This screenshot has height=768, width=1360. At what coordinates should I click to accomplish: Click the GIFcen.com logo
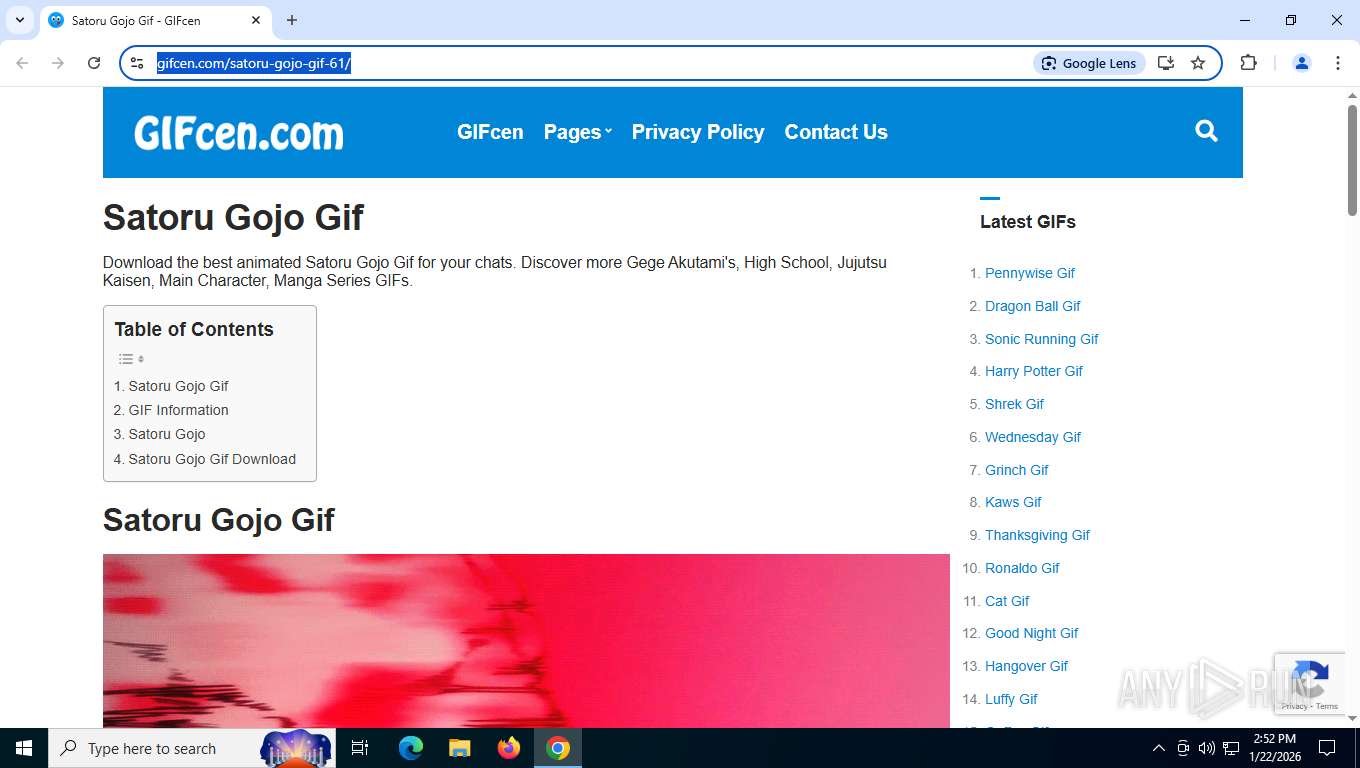pos(239,133)
